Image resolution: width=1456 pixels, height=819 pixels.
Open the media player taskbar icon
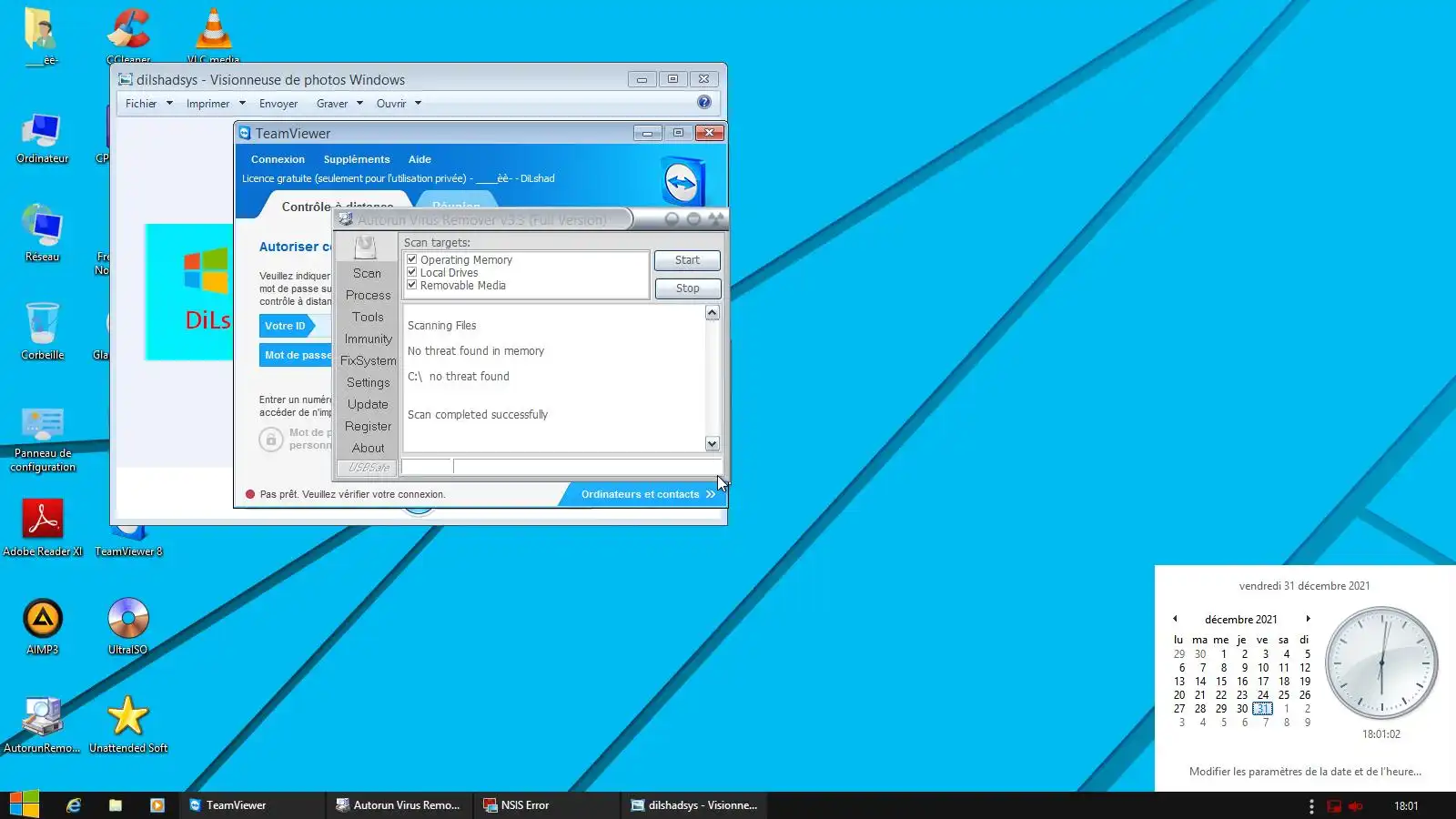click(157, 805)
